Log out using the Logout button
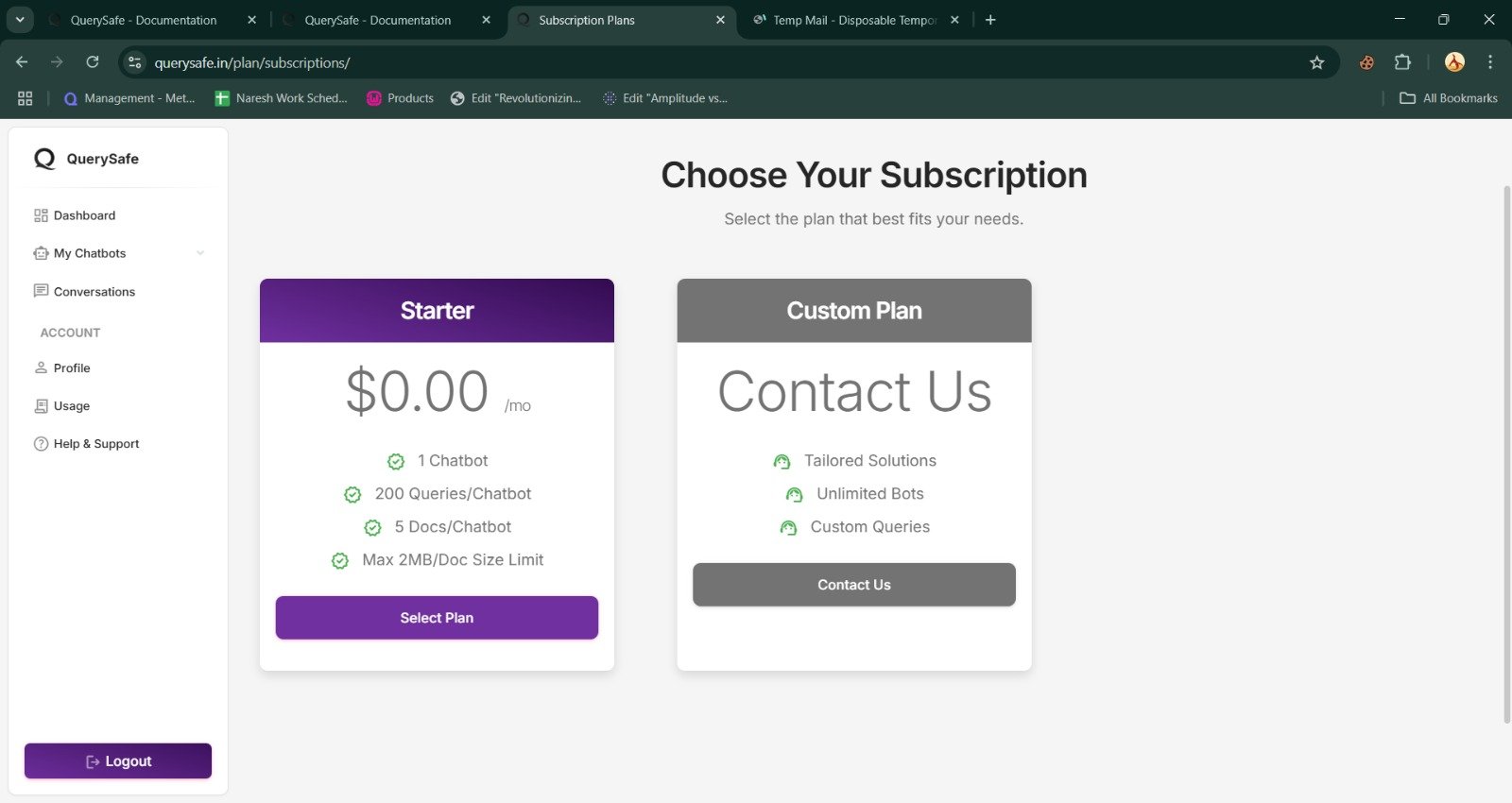This screenshot has height=803, width=1512. click(x=118, y=761)
